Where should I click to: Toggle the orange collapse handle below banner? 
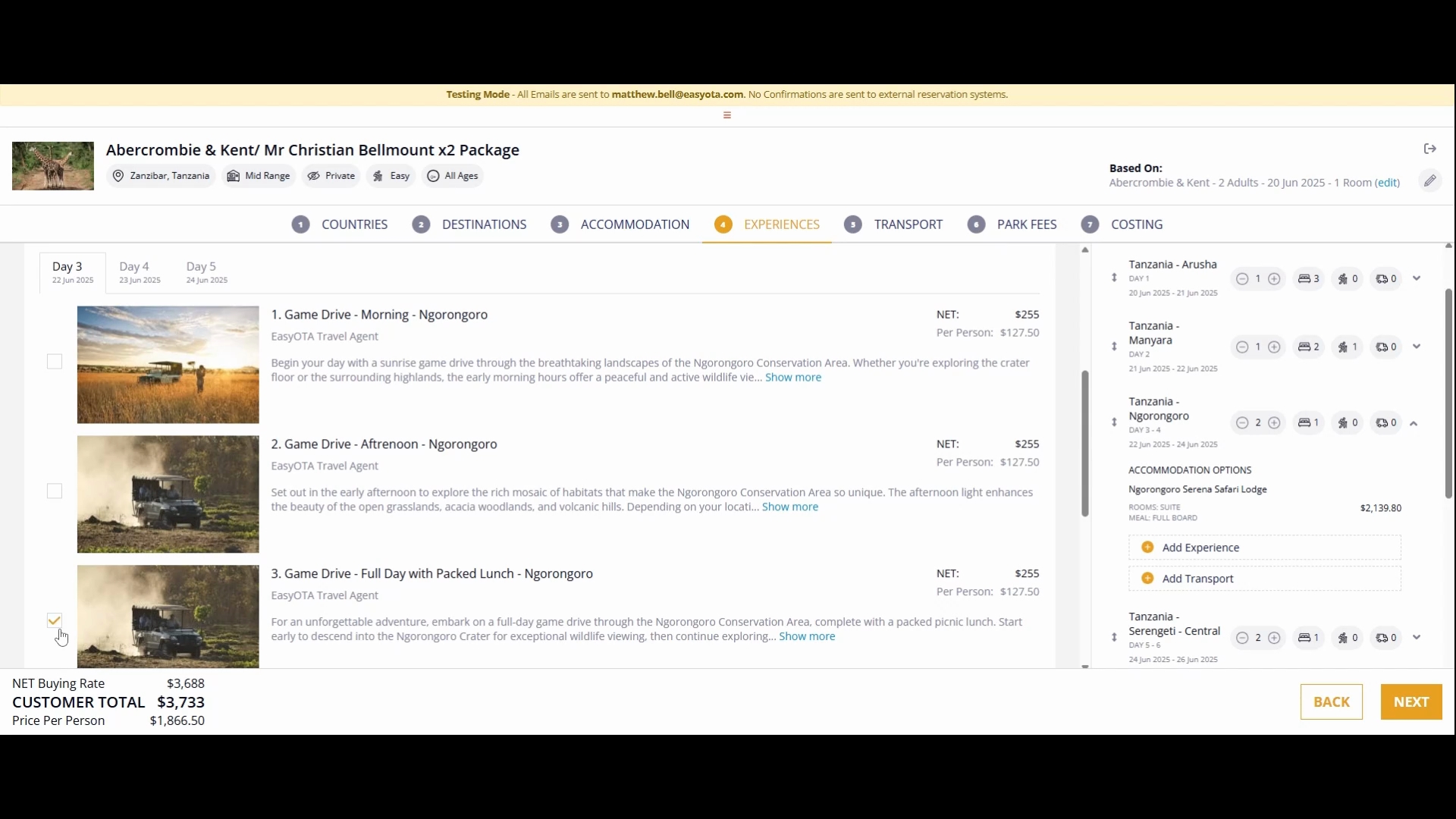pos(726,115)
